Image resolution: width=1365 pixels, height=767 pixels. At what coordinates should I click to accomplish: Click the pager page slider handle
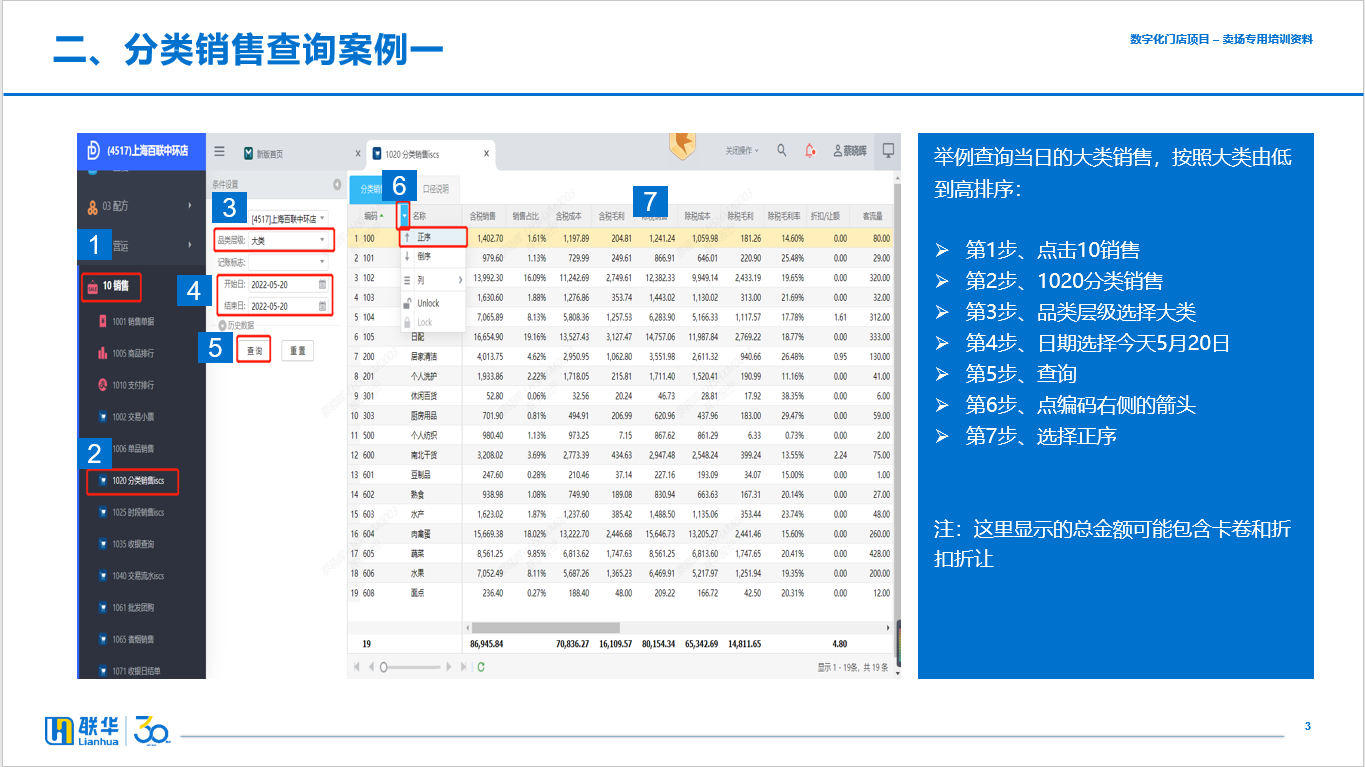(383, 667)
